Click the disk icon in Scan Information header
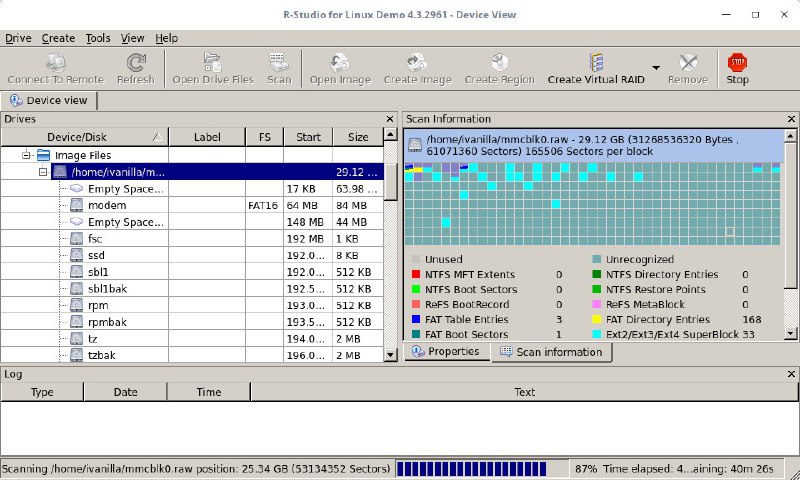800x480 pixels. [415, 145]
